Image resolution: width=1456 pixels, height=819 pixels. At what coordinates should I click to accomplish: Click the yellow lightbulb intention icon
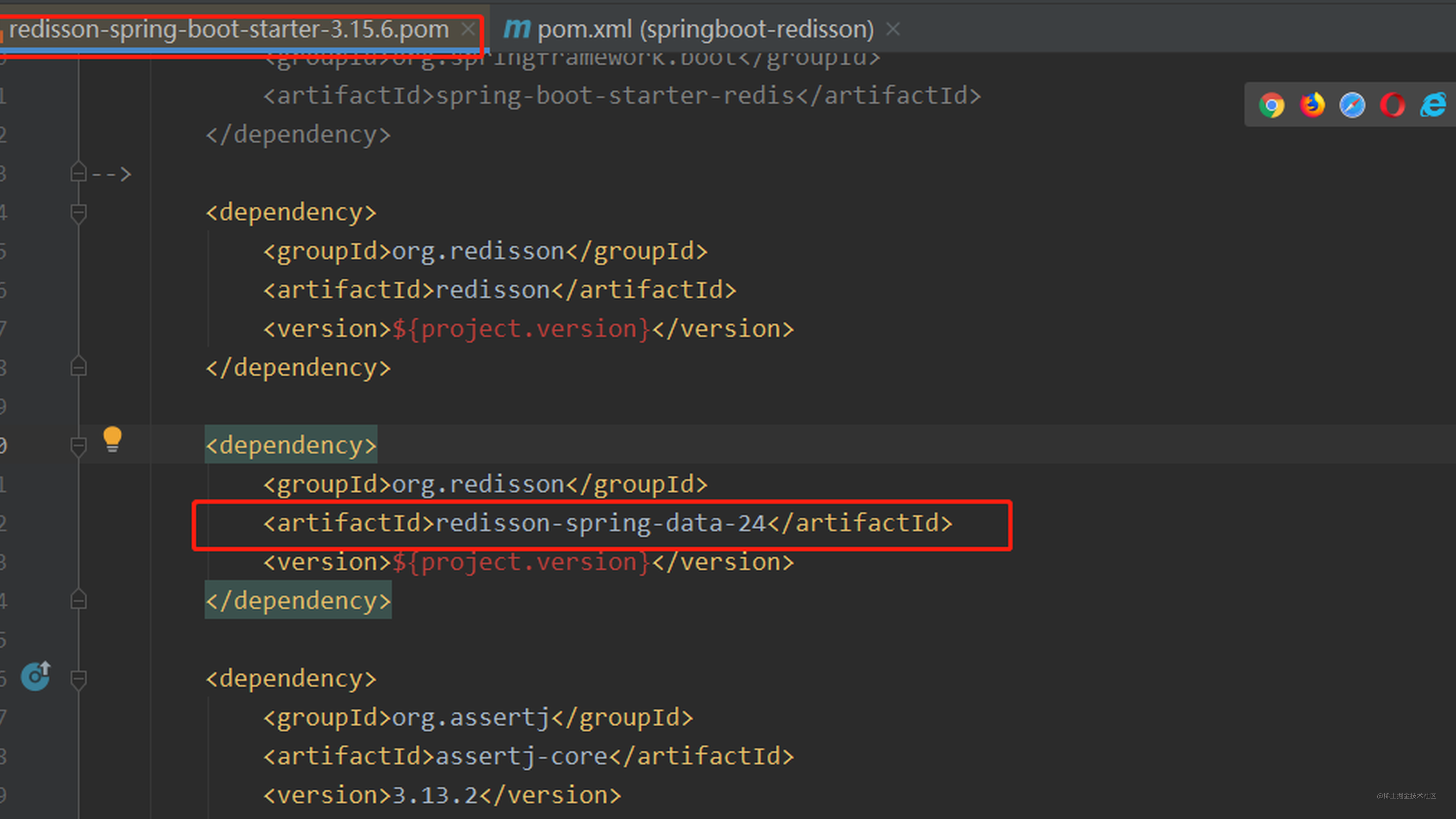tap(112, 439)
